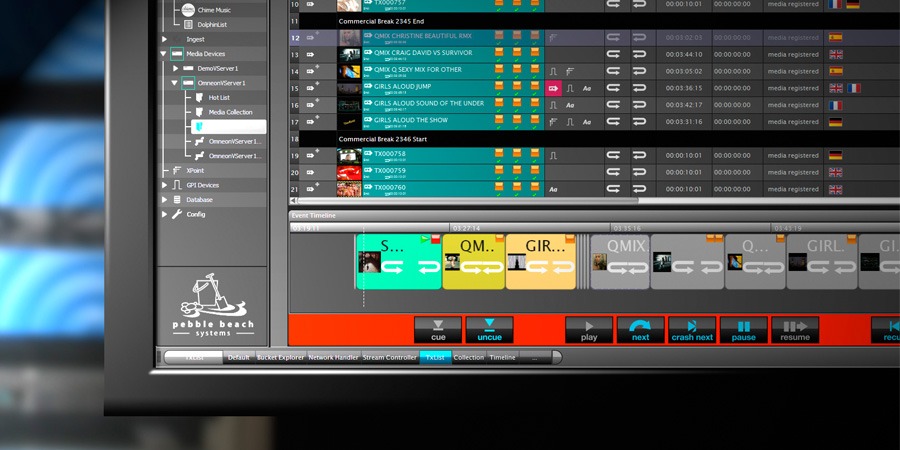The height and width of the screenshot is (450, 900).
Task: Click the crash next button
Action: (x=692, y=330)
